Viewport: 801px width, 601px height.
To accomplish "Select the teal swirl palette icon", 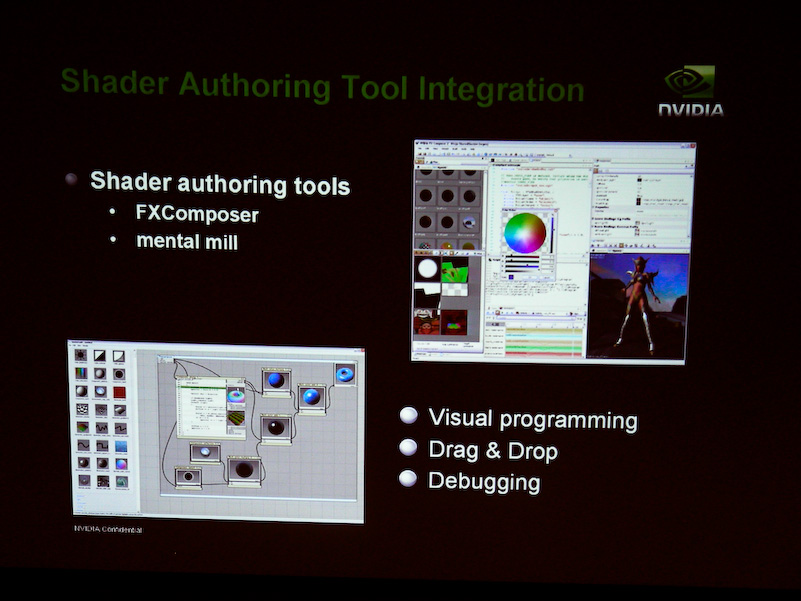I will 122,482.
